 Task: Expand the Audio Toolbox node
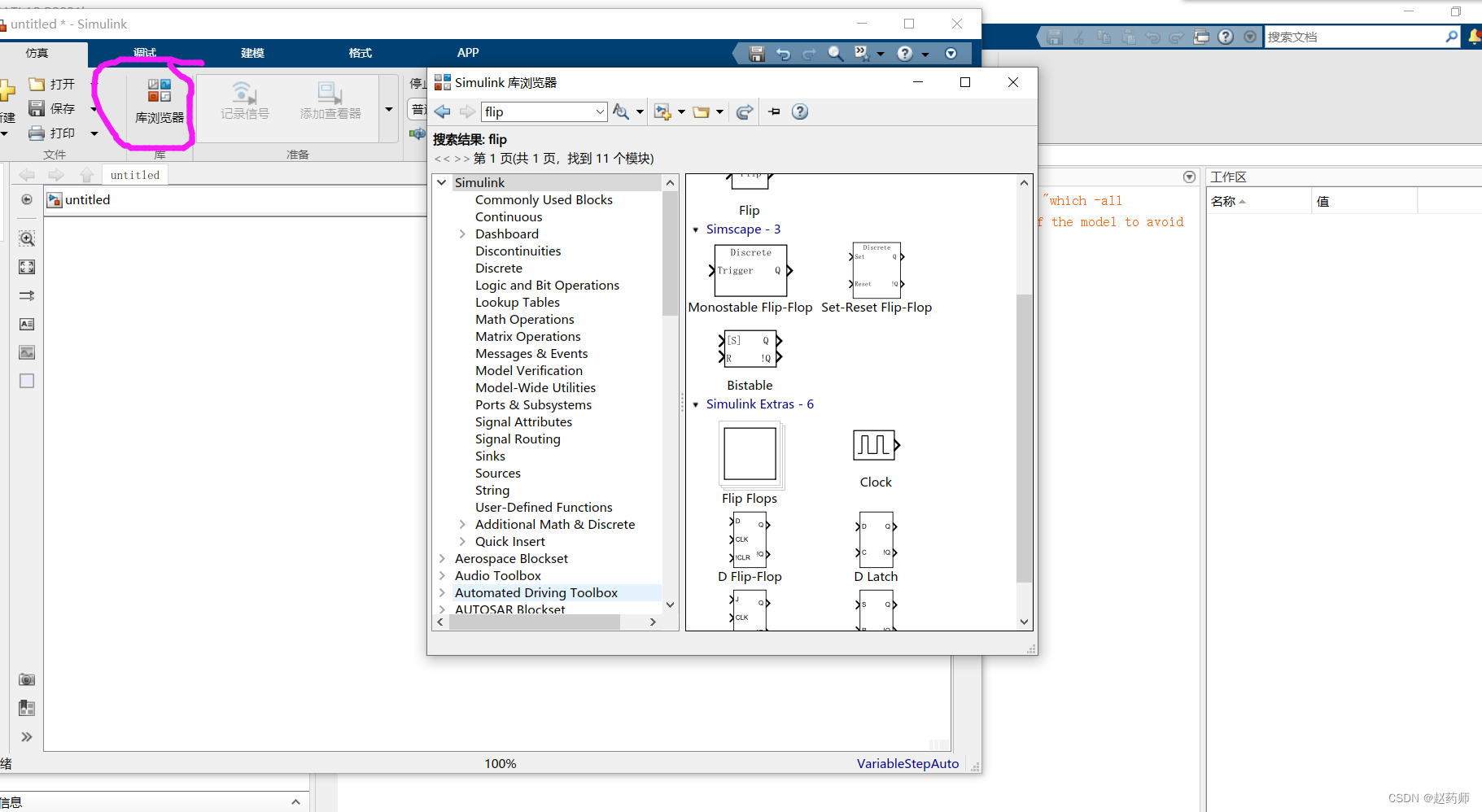(x=442, y=575)
